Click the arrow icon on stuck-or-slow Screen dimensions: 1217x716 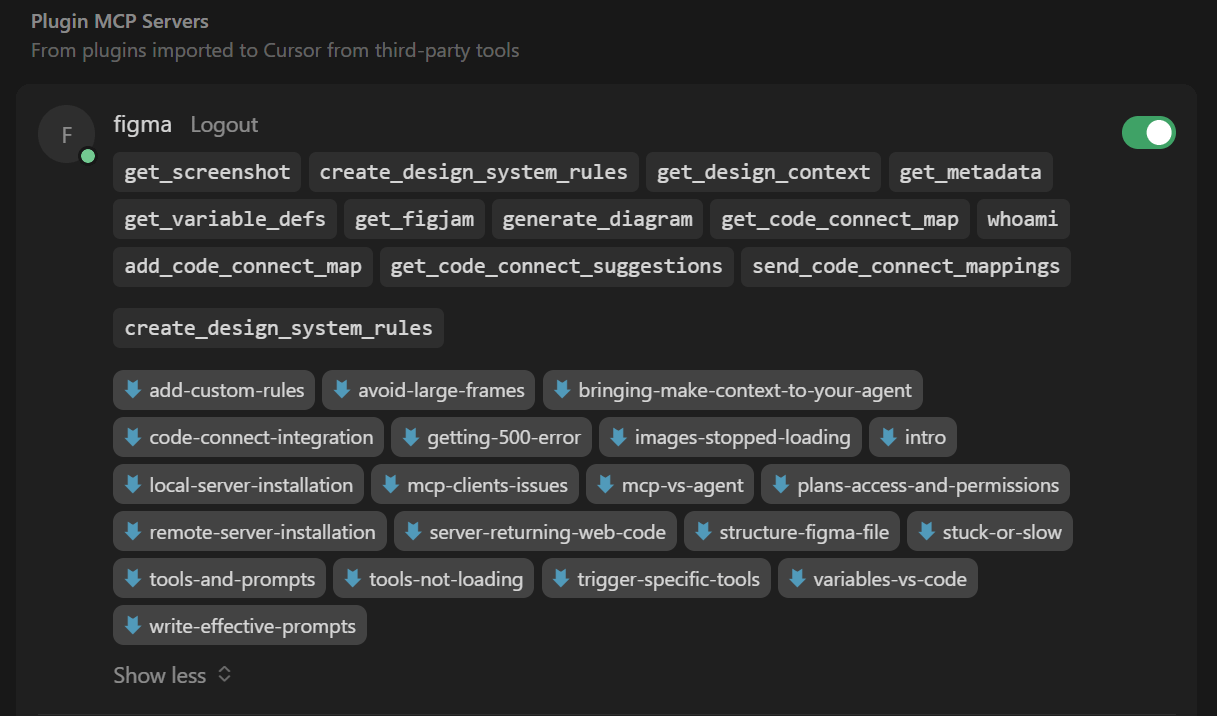pos(926,531)
